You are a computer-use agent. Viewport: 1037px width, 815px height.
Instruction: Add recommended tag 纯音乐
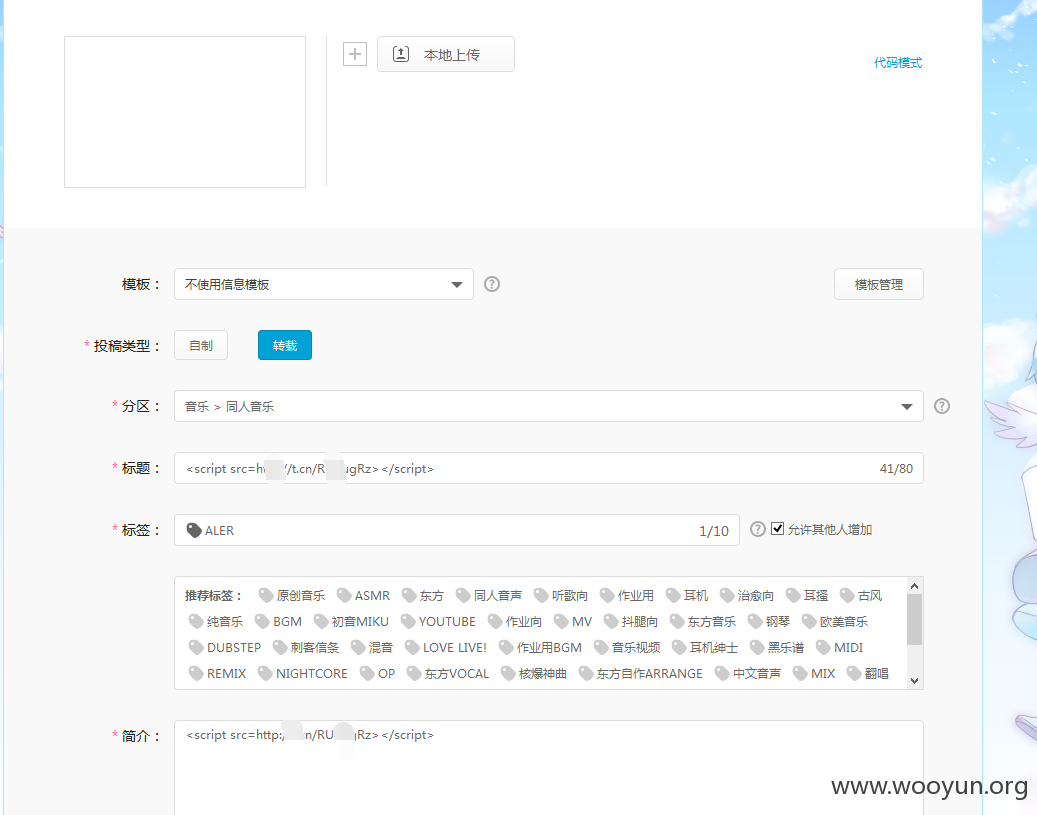[216, 621]
